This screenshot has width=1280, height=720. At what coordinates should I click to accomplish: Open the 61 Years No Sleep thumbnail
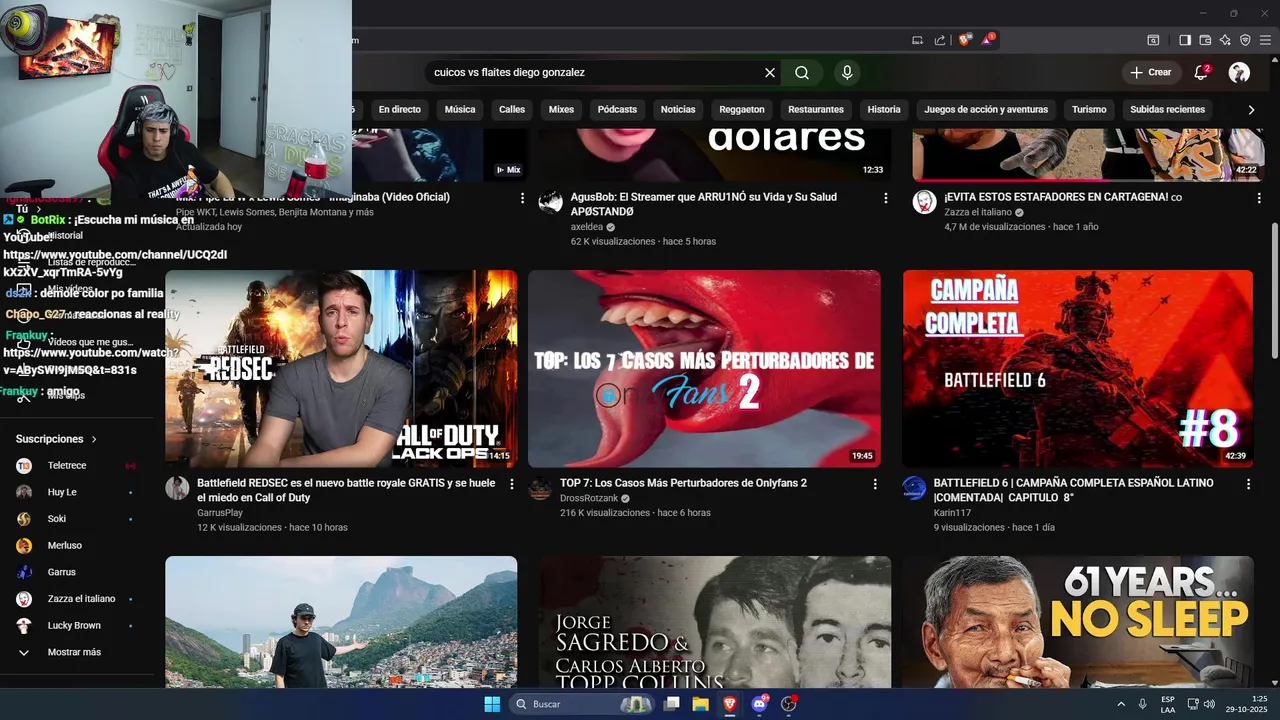coord(1077,622)
